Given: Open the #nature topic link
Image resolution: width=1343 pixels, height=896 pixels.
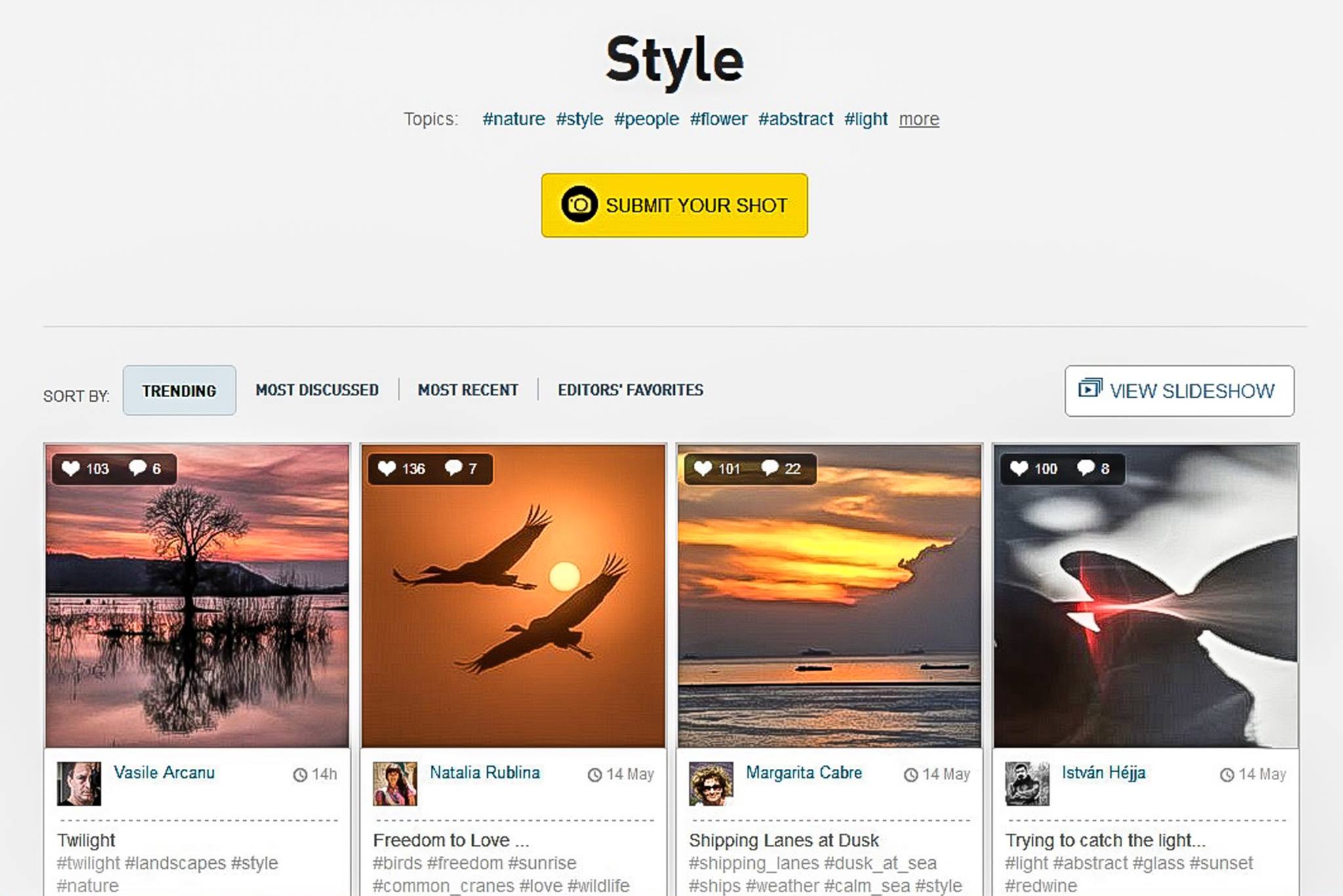Looking at the screenshot, I should coord(513,119).
